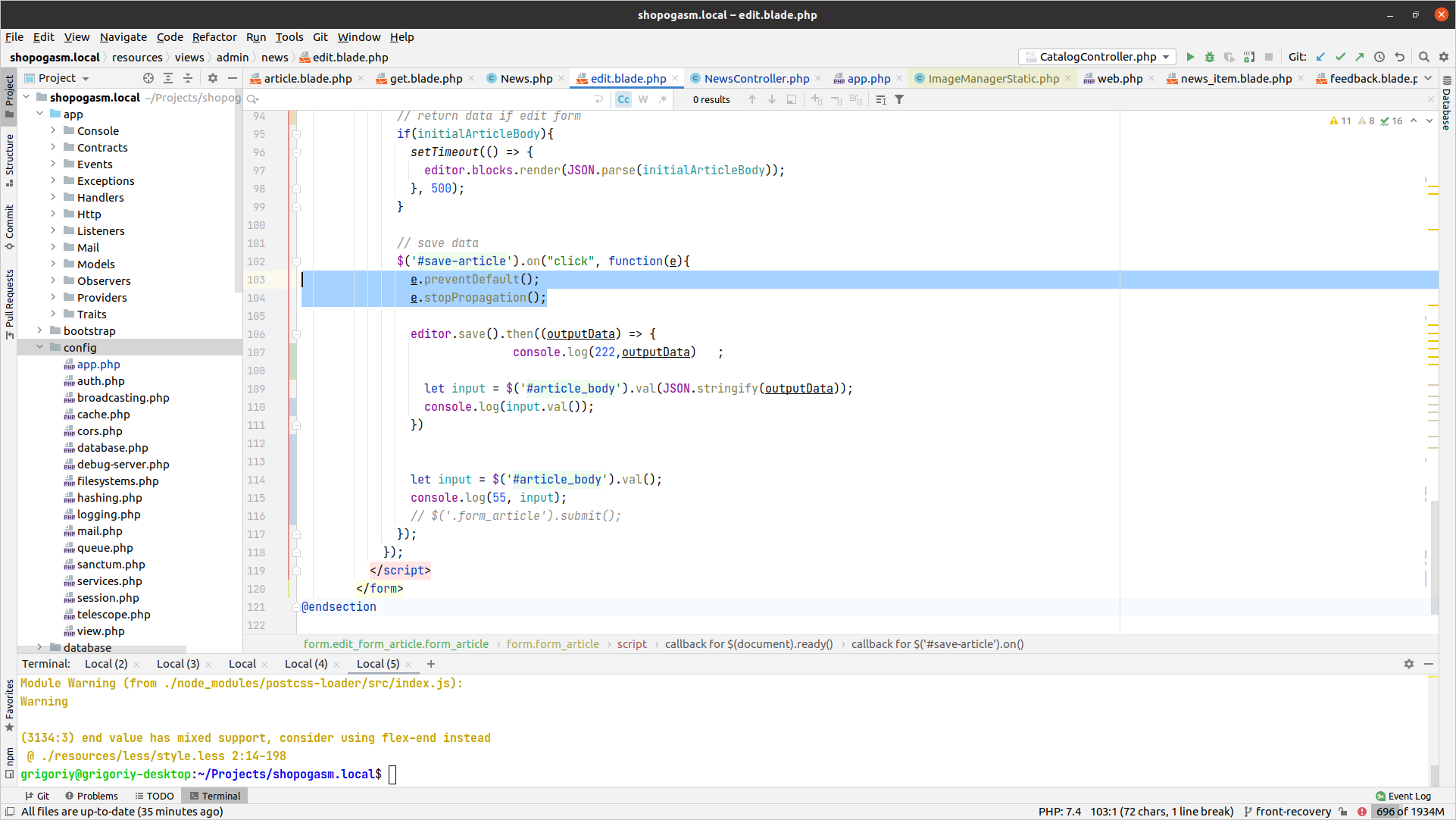
Task: Expand all icon in Project panel header
Action: (168, 78)
